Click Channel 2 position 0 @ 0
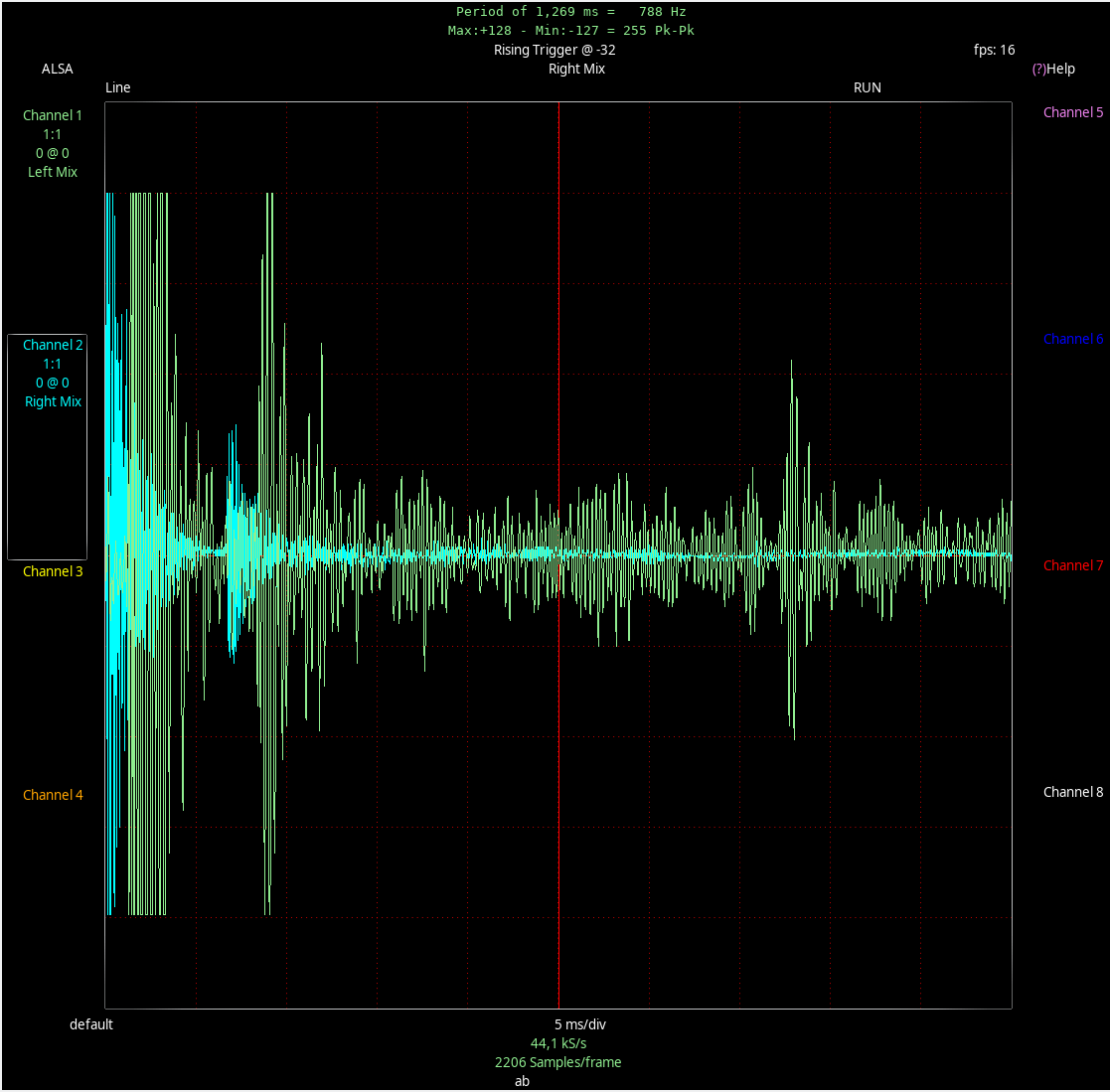Image resolution: width=1110 pixels, height=1092 pixels. point(53,383)
